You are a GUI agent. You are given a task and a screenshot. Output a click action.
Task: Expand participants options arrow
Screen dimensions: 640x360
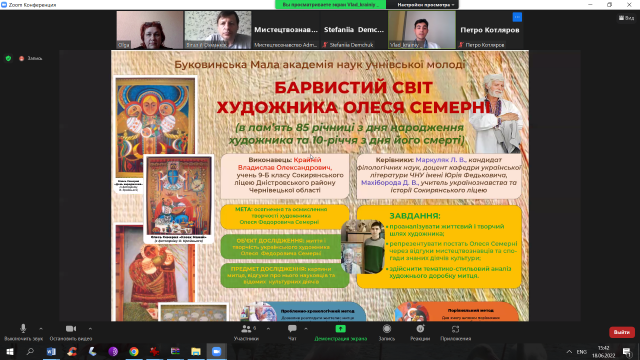click(268, 329)
